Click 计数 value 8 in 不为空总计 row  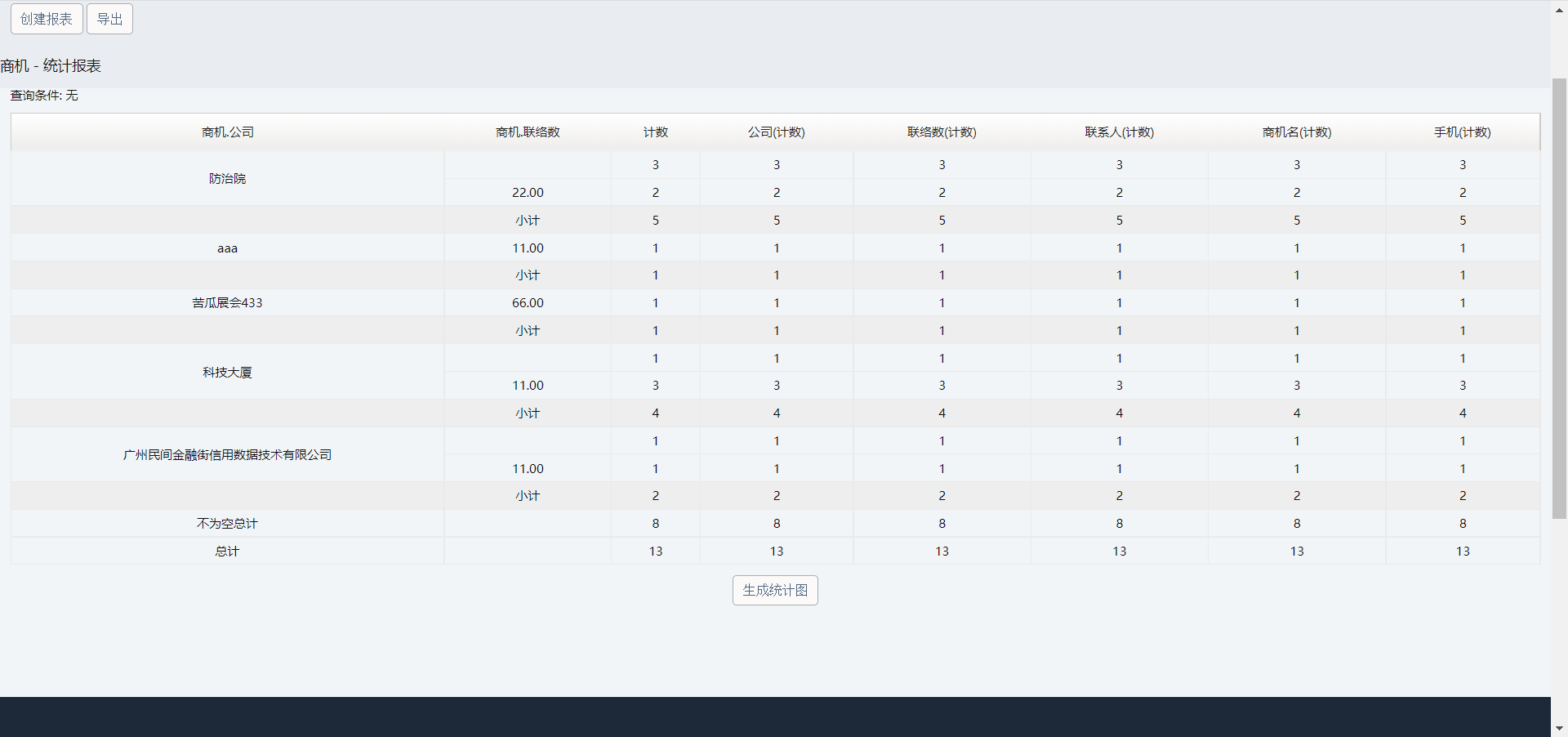(656, 523)
